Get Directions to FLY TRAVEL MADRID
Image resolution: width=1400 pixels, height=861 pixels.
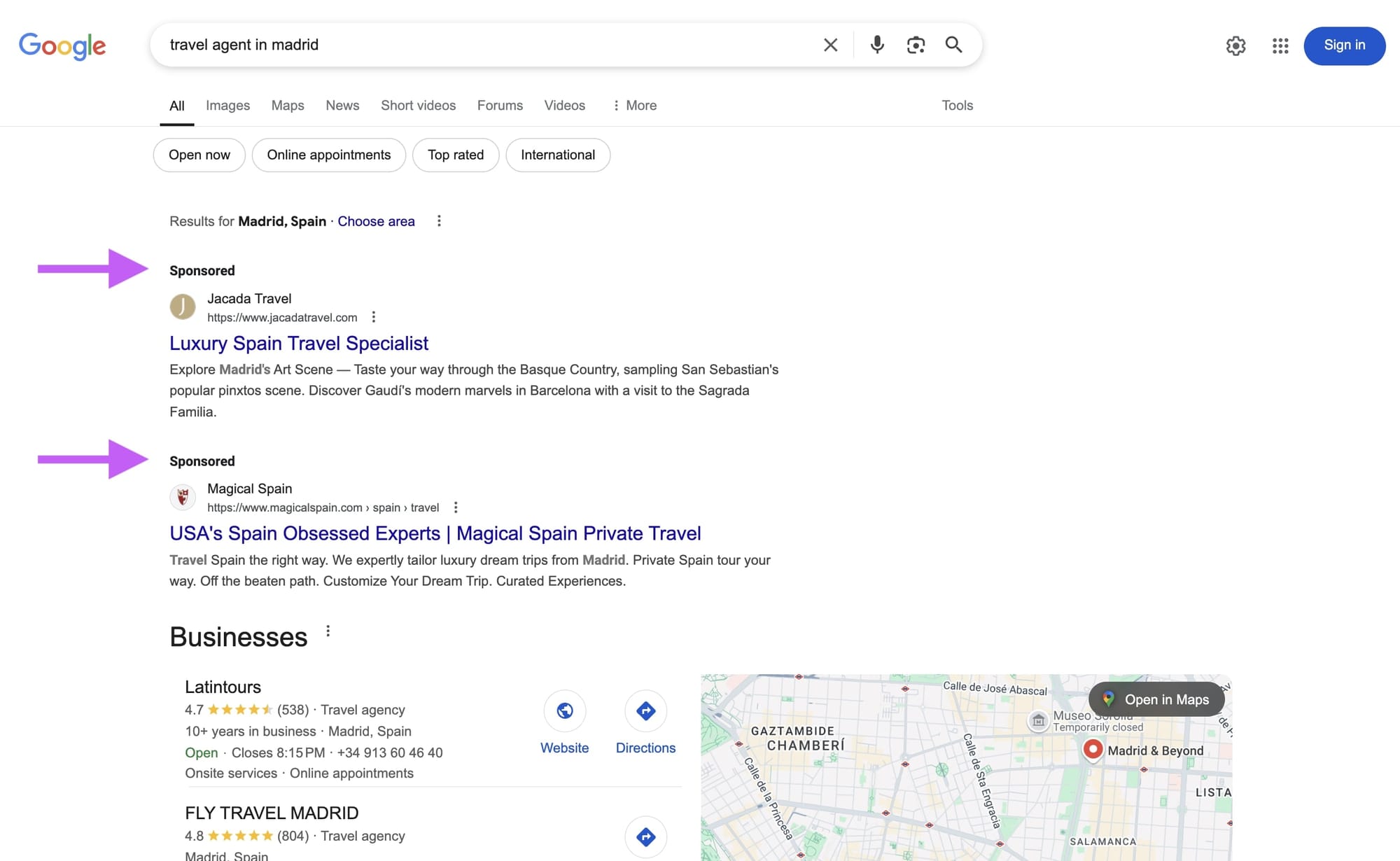tap(645, 836)
